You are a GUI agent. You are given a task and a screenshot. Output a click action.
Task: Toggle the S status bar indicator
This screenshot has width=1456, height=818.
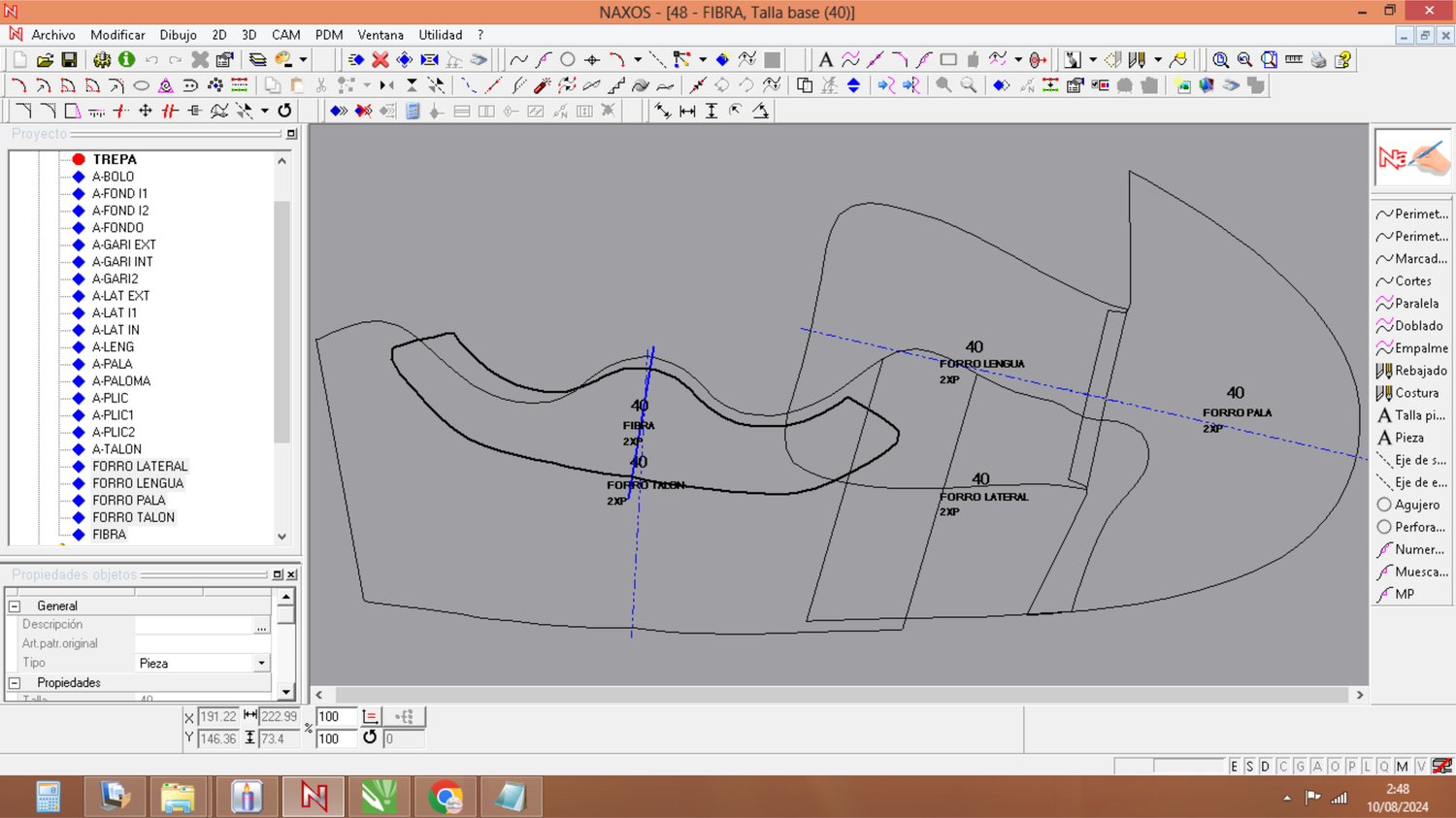pyautogui.click(x=1249, y=767)
